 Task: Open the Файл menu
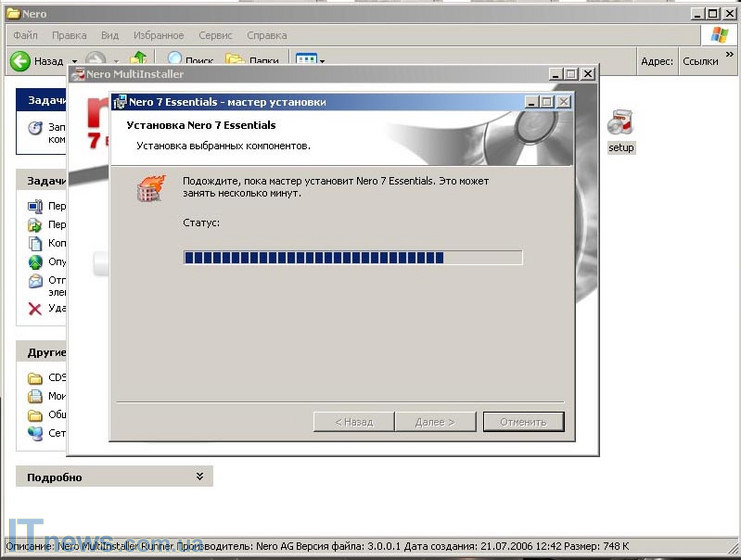(26, 35)
